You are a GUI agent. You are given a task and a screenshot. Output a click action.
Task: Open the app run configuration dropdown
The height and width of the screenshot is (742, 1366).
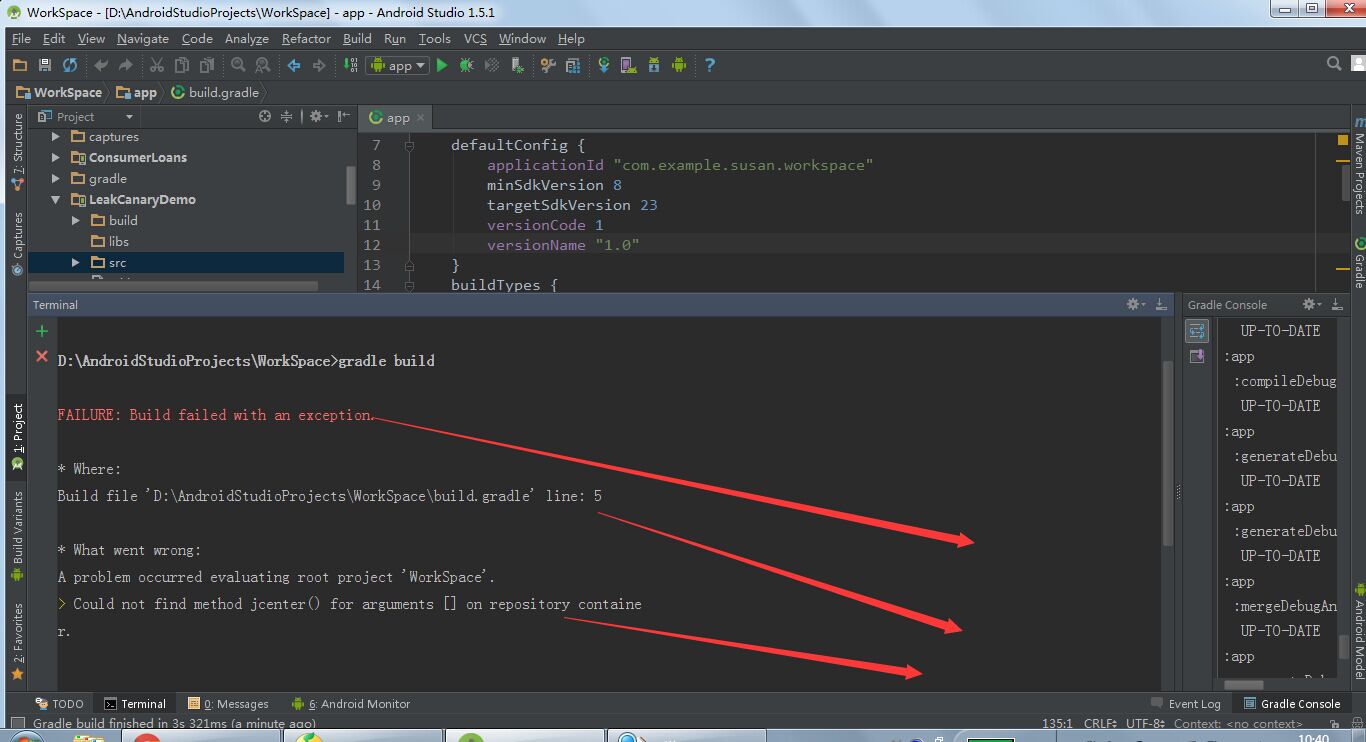[x=397, y=65]
